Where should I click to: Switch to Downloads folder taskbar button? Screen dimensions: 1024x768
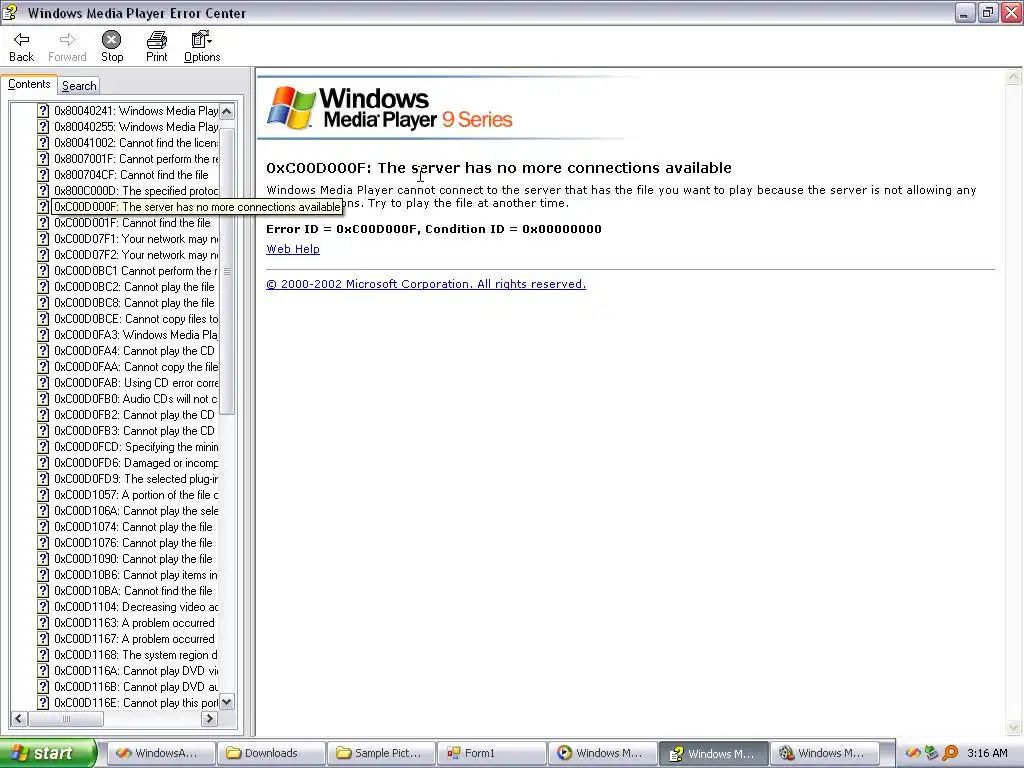pyautogui.click(x=270, y=753)
